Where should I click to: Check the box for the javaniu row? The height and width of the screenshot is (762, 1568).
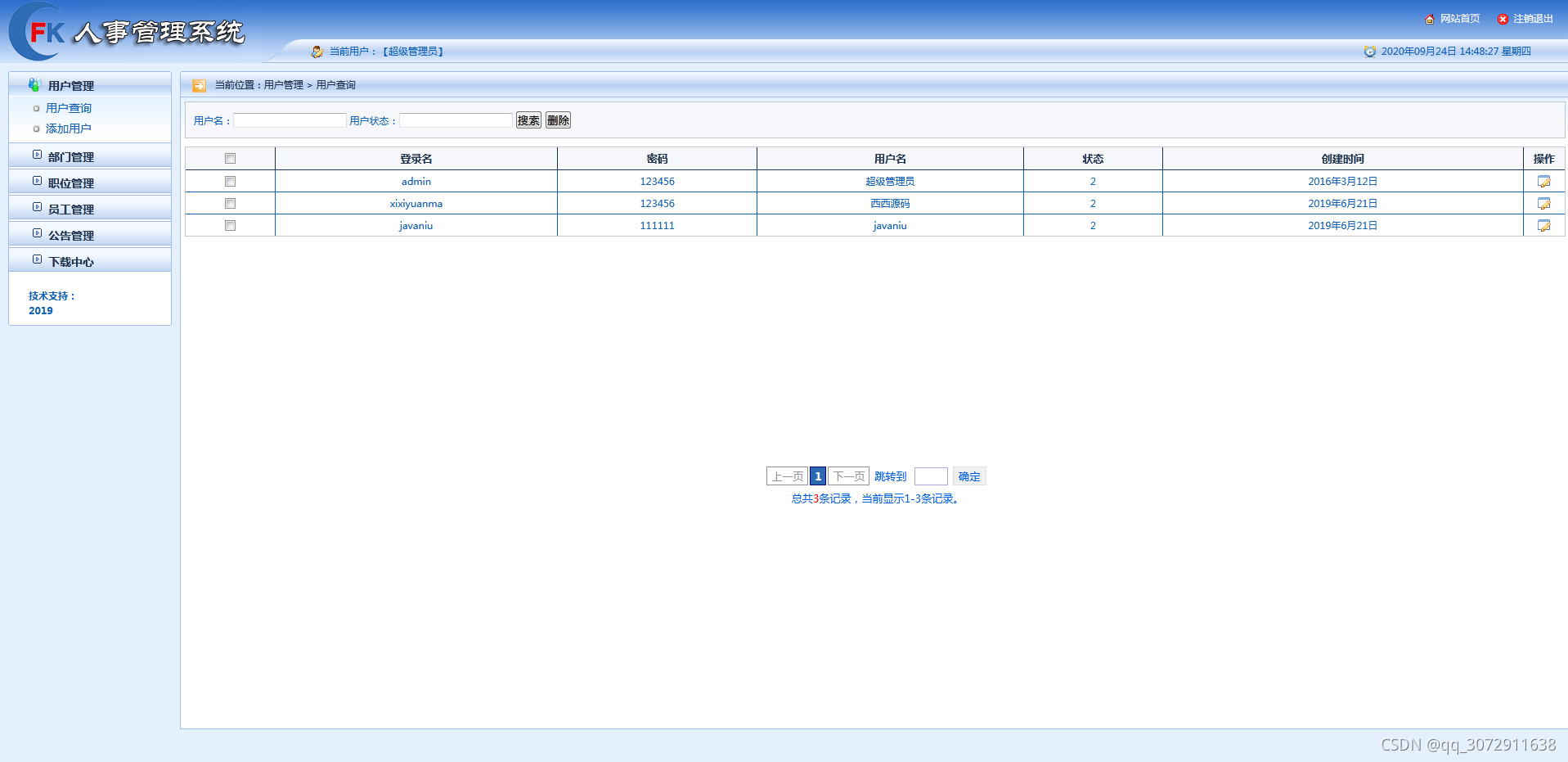click(x=230, y=225)
